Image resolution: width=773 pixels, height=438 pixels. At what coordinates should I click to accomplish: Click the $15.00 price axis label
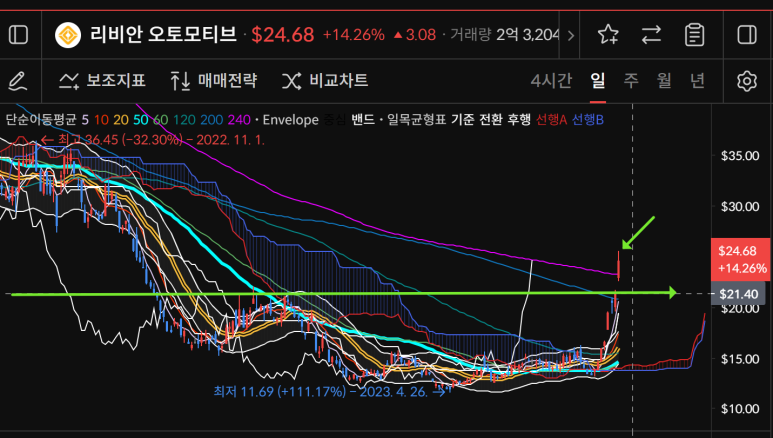(x=740, y=359)
